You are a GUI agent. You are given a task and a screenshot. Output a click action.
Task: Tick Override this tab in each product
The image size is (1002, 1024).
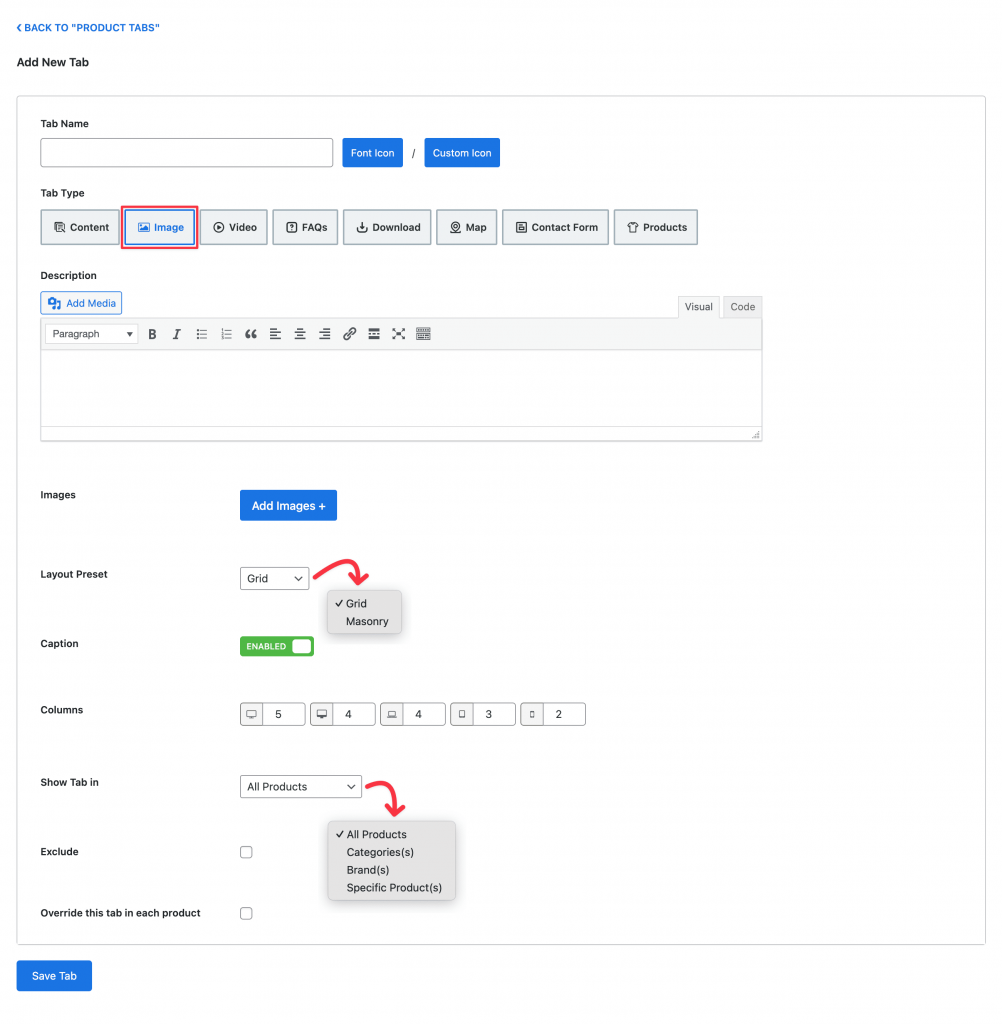coord(246,914)
